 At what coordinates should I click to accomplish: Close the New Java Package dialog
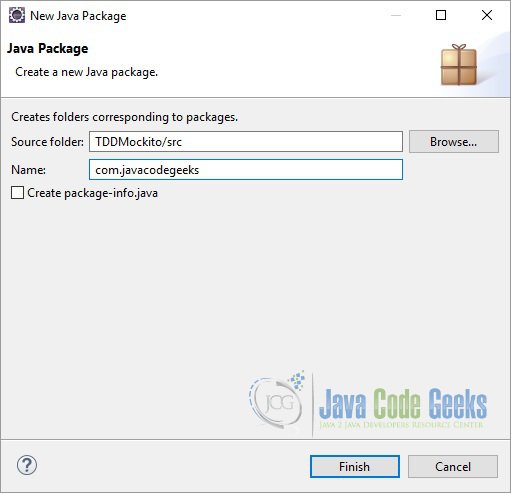[x=487, y=15]
